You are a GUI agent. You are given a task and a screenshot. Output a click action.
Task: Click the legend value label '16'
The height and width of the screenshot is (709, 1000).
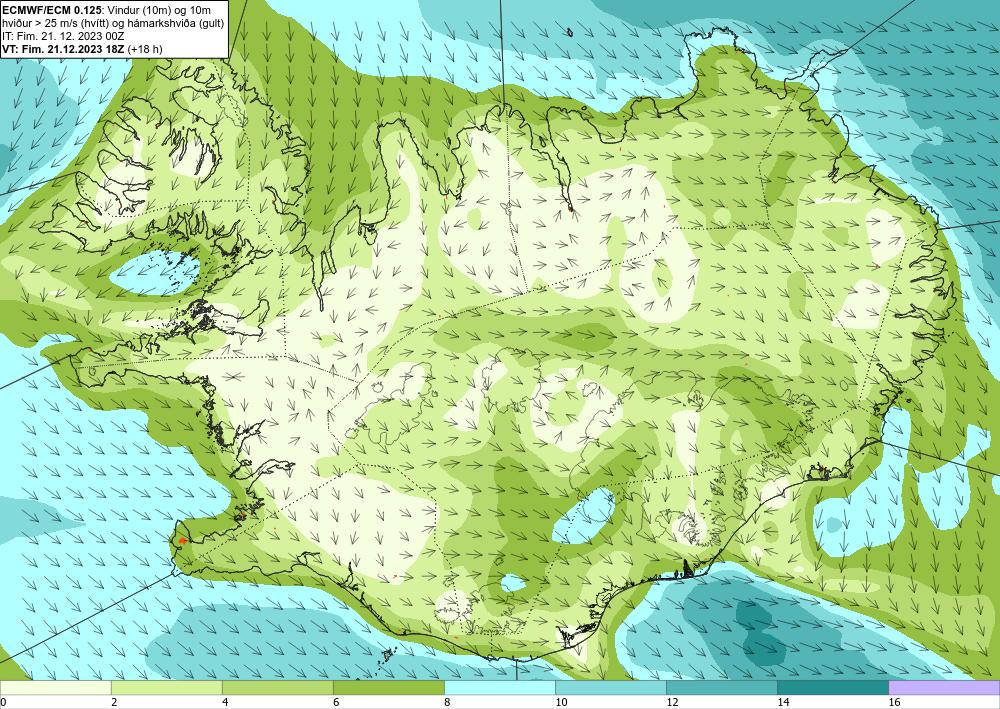pos(894,703)
